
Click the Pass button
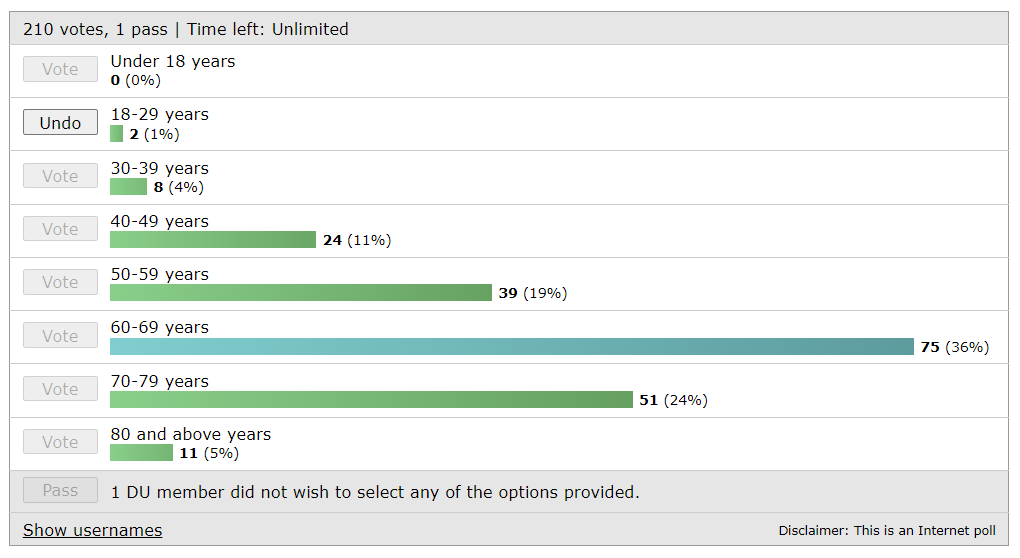click(x=60, y=490)
